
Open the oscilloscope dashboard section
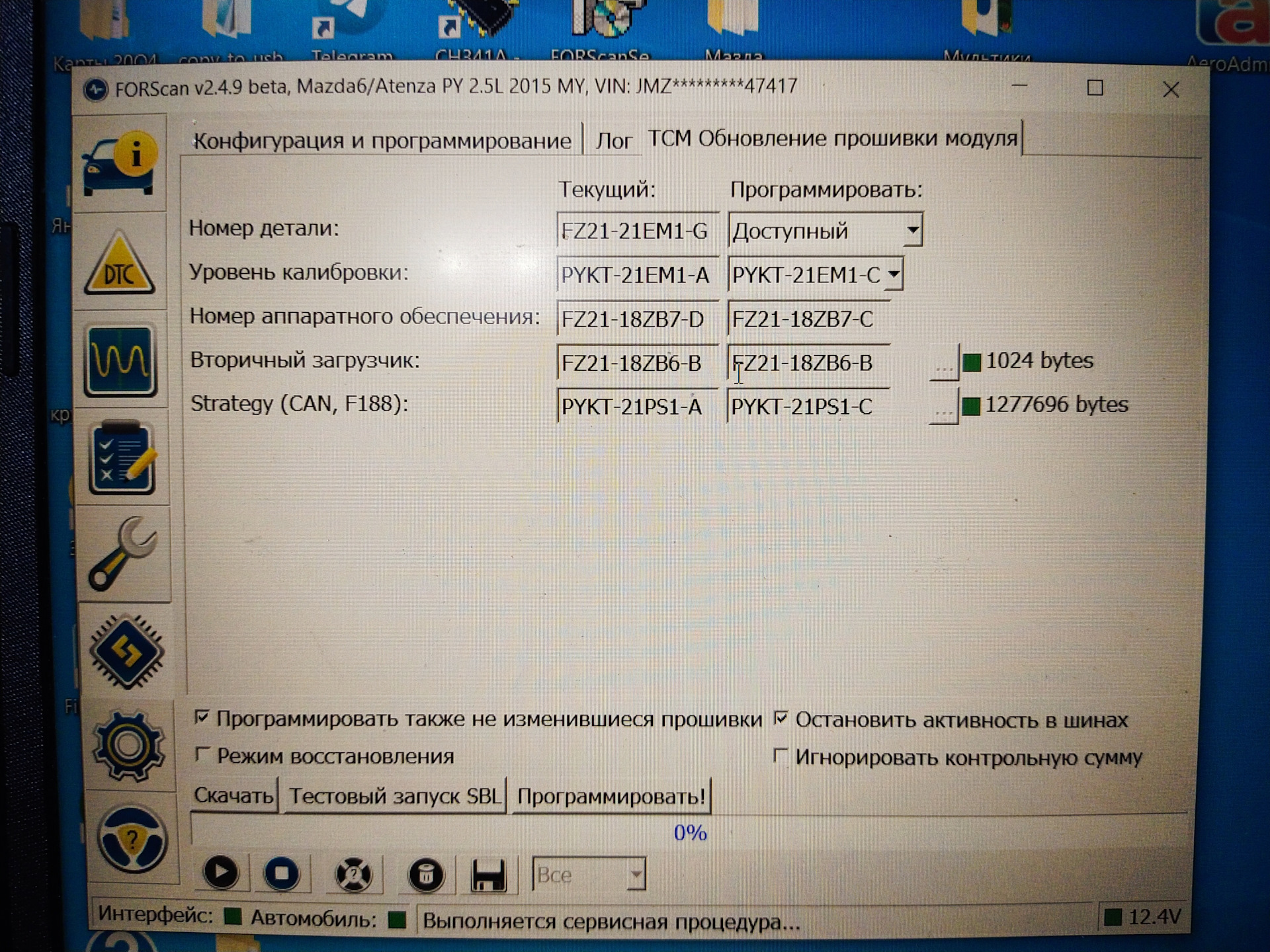pos(120,360)
